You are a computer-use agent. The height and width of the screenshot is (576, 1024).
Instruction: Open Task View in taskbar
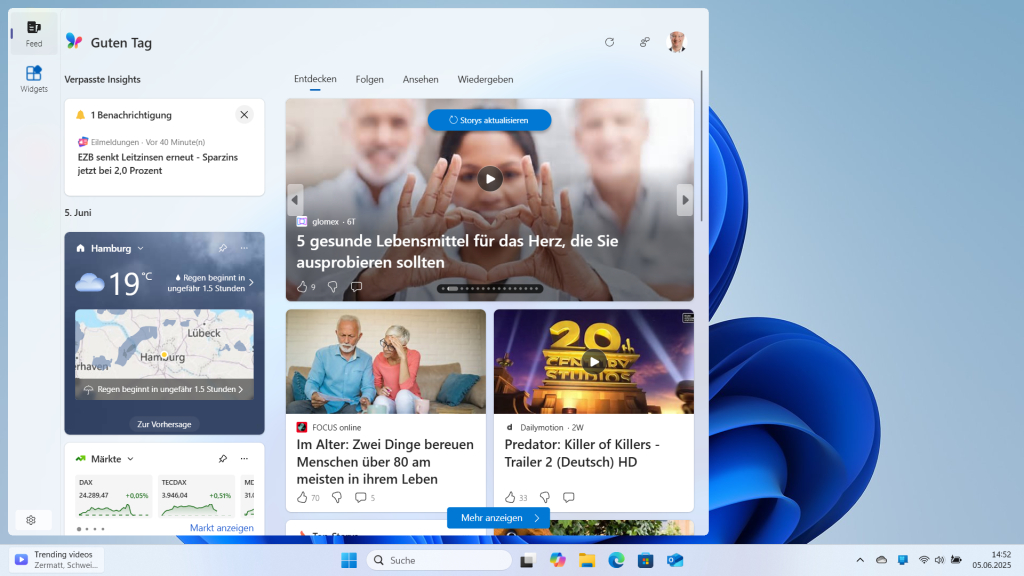pyautogui.click(x=527, y=560)
